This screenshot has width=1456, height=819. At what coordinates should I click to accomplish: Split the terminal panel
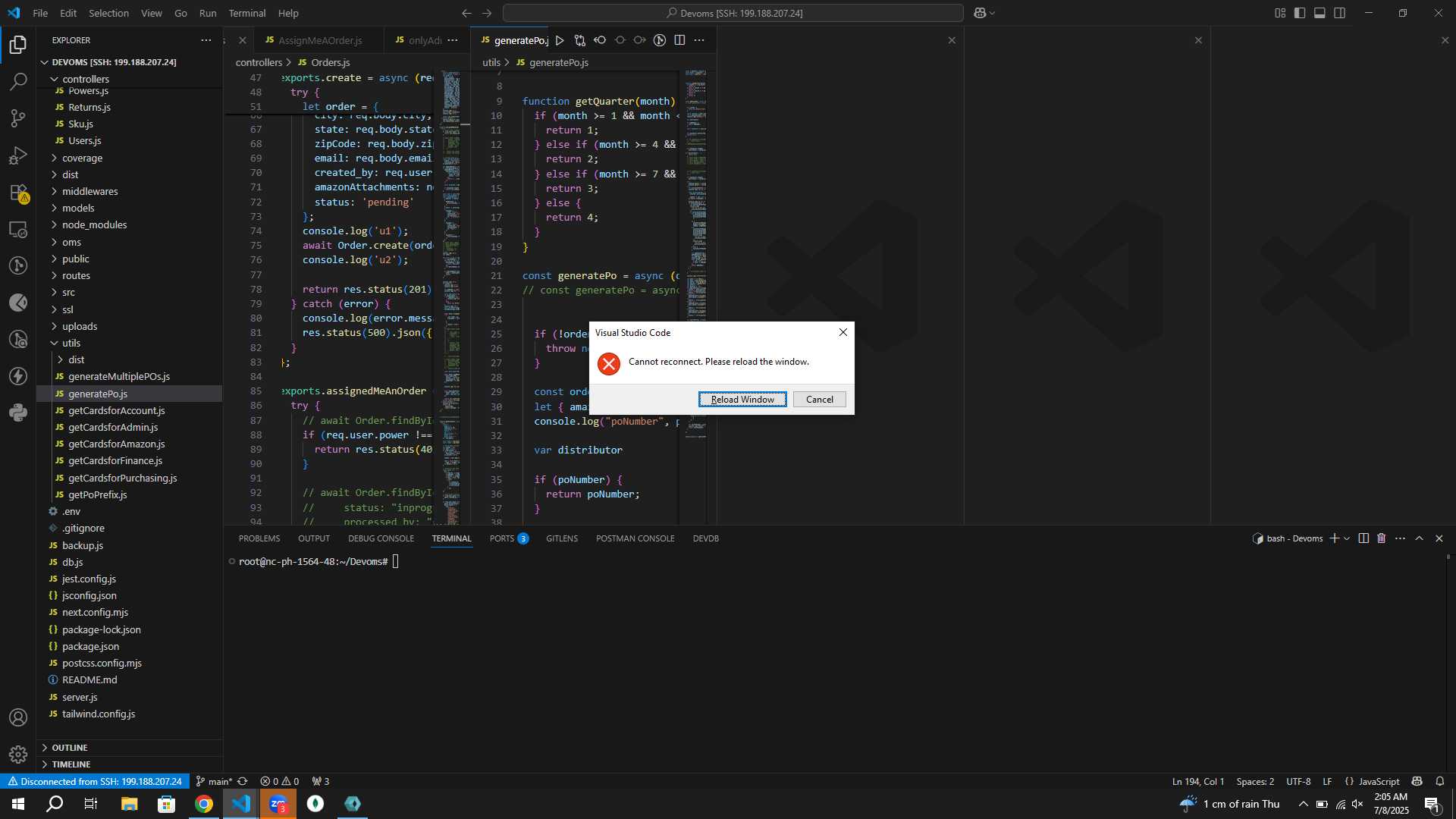point(1363,538)
